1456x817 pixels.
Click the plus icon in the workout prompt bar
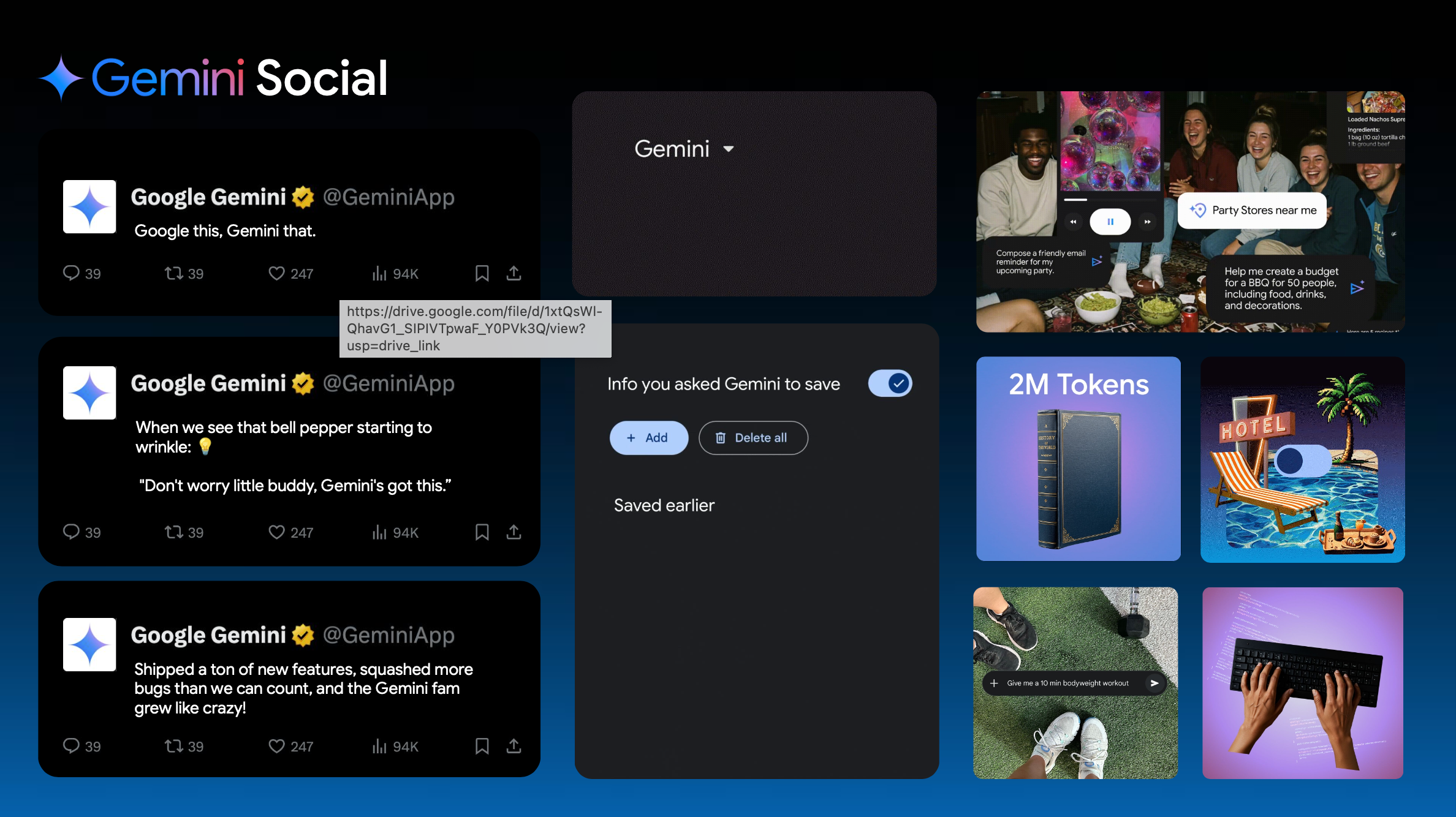coord(994,683)
